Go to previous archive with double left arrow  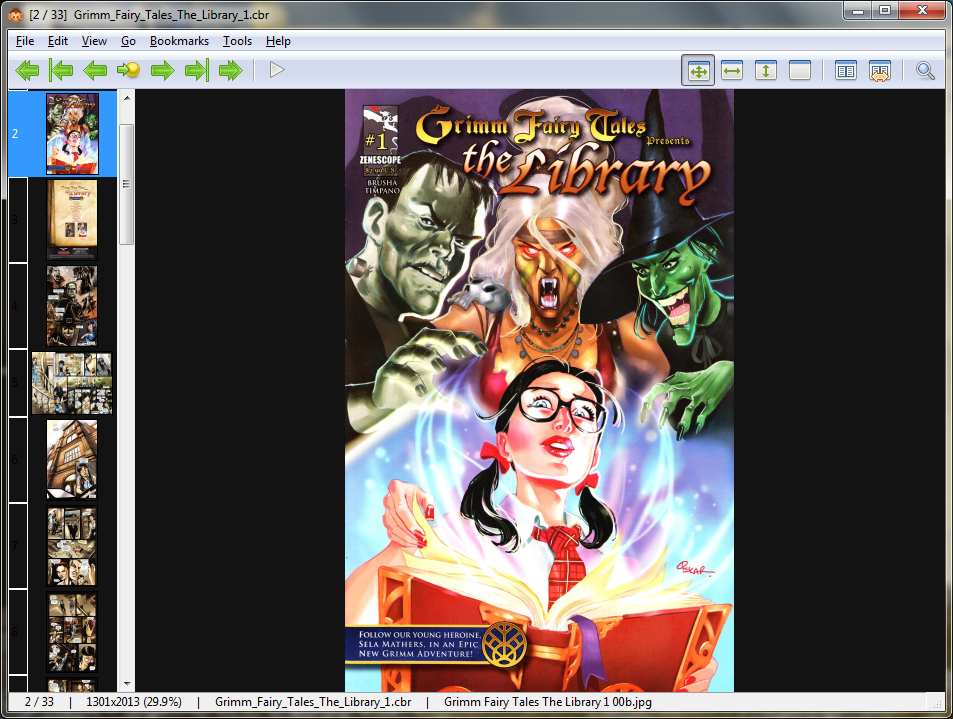coord(27,71)
